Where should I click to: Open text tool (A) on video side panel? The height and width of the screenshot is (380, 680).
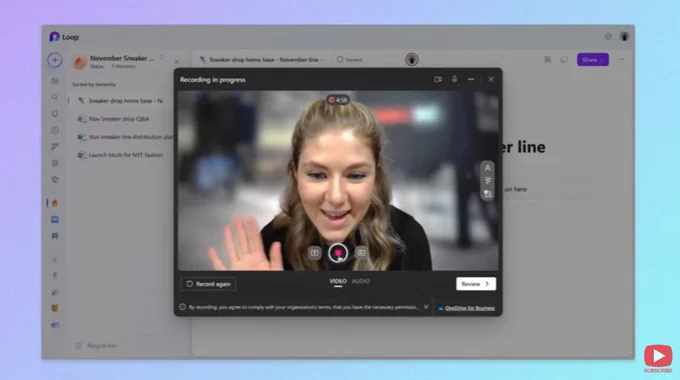coord(487,168)
